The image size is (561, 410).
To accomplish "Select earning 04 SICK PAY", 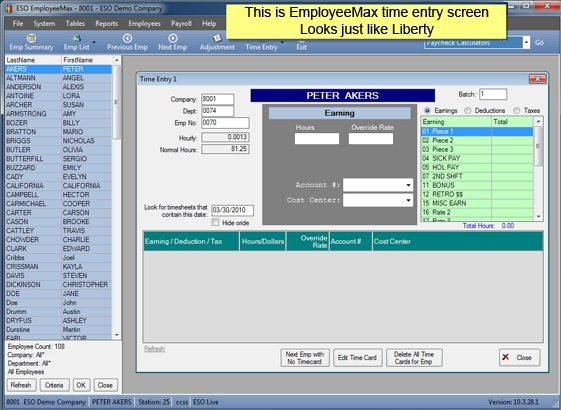I will [x=477, y=158].
